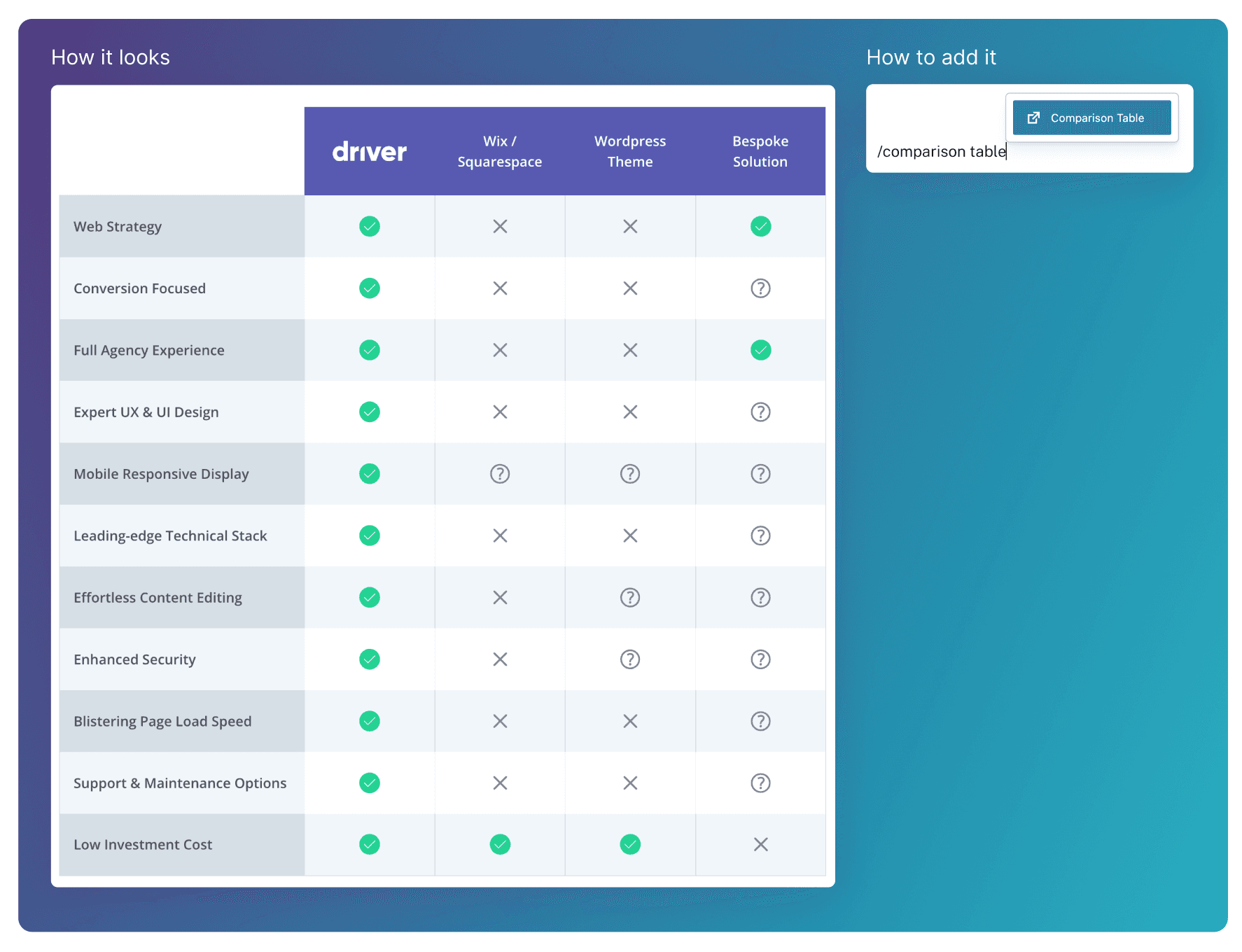
Task: Click Wix cross for Effortless Content Editing
Action: 500,597
